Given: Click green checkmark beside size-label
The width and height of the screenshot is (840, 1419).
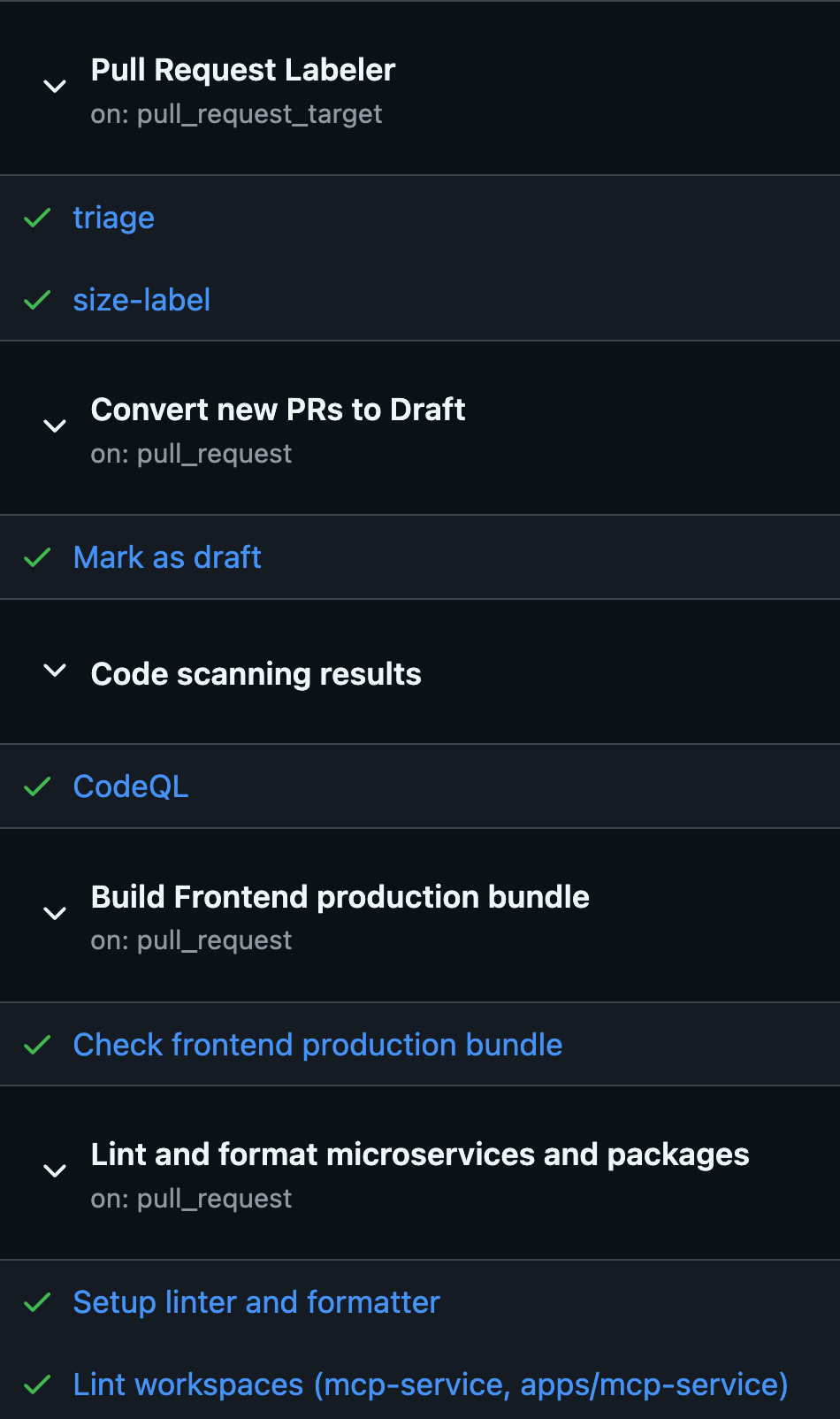Looking at the screenshot, I should point(37,301).
